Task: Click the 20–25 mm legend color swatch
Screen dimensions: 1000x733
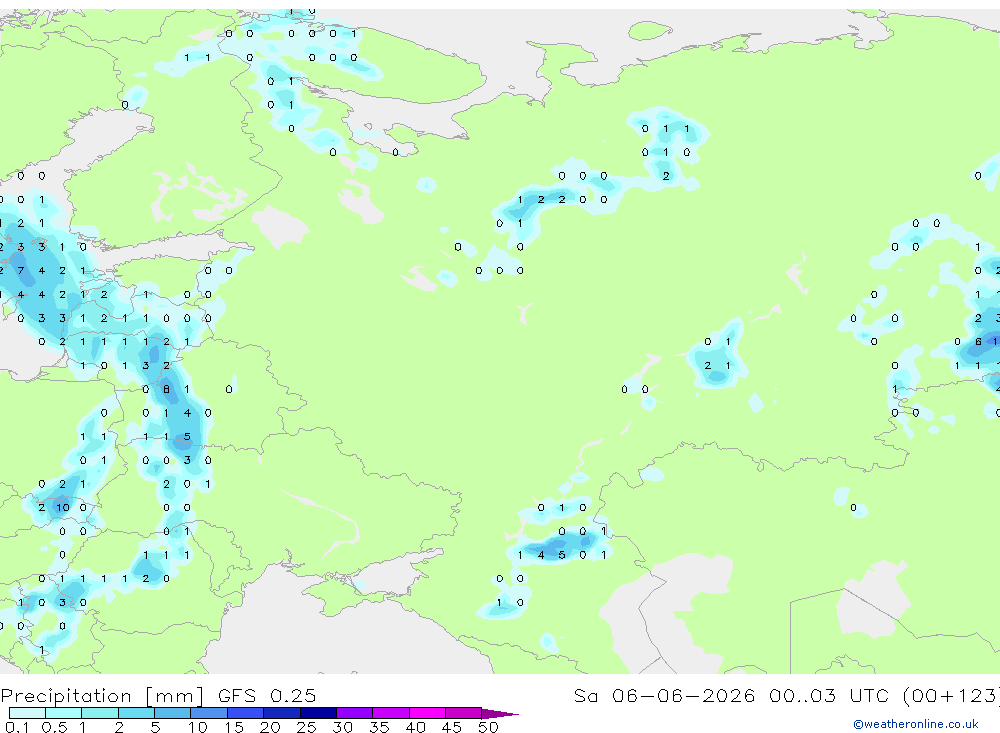Action: tap(282, 713)
